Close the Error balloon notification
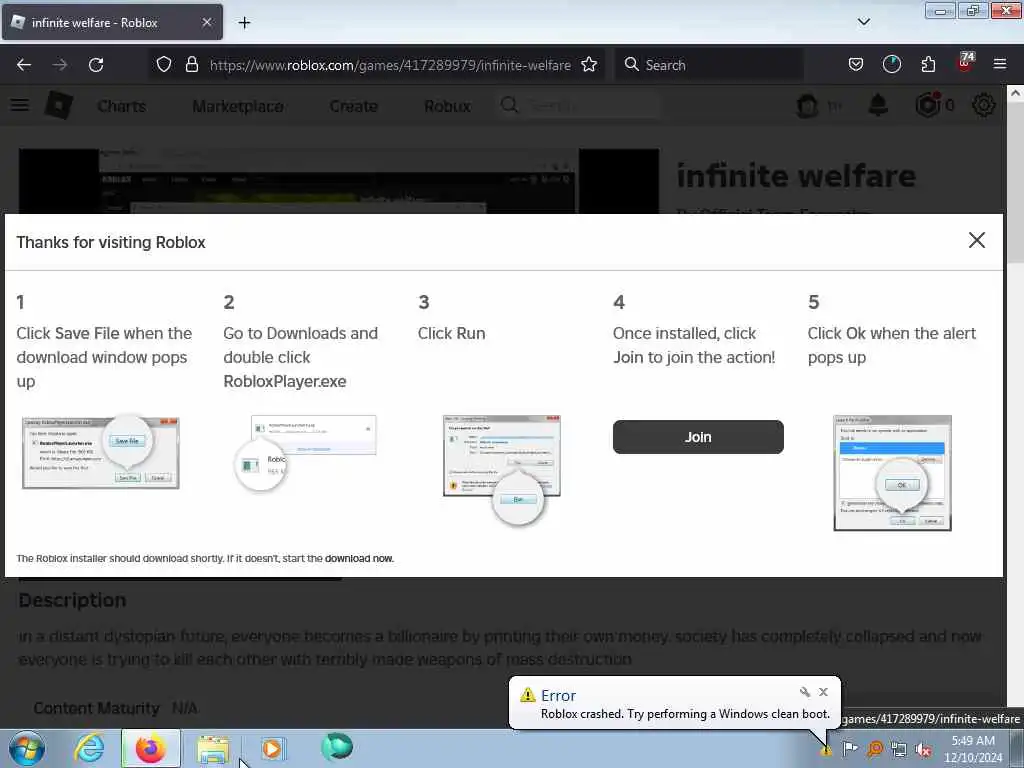 [824, 692]
